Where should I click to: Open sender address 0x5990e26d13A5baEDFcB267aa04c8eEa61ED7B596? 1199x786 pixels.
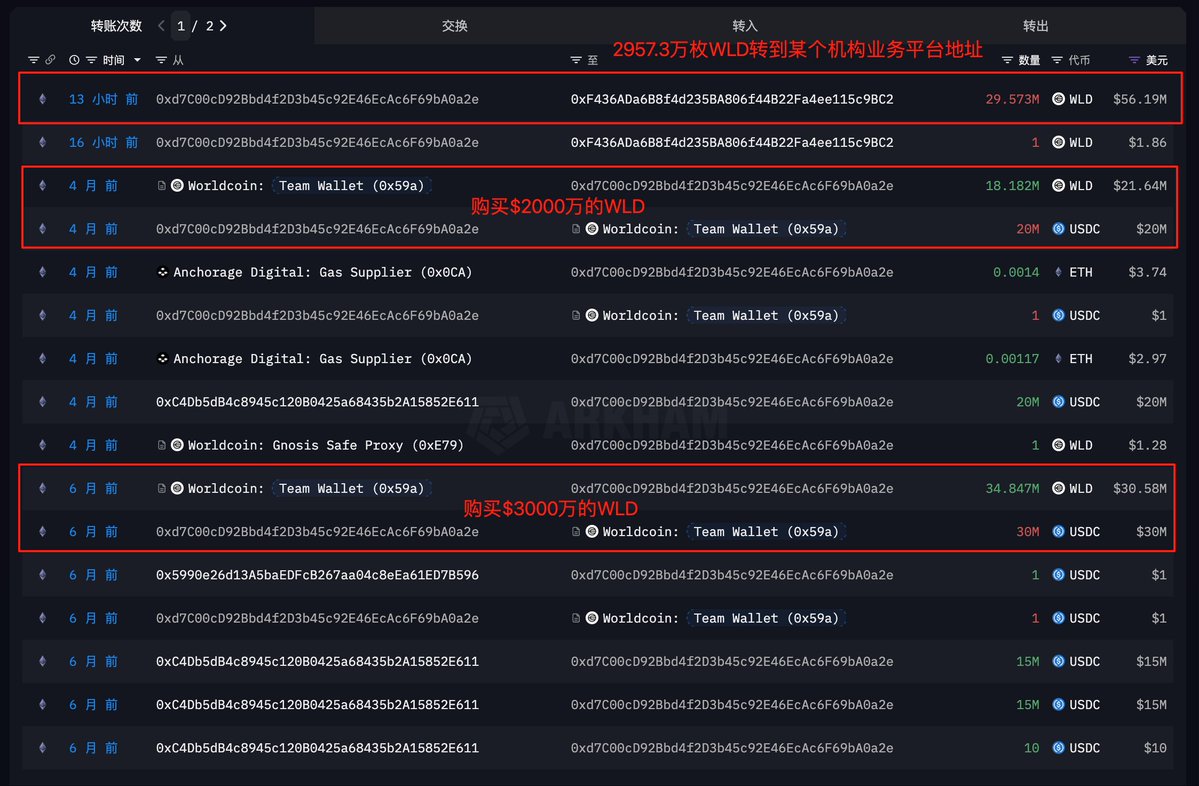(x=317, y=575)
